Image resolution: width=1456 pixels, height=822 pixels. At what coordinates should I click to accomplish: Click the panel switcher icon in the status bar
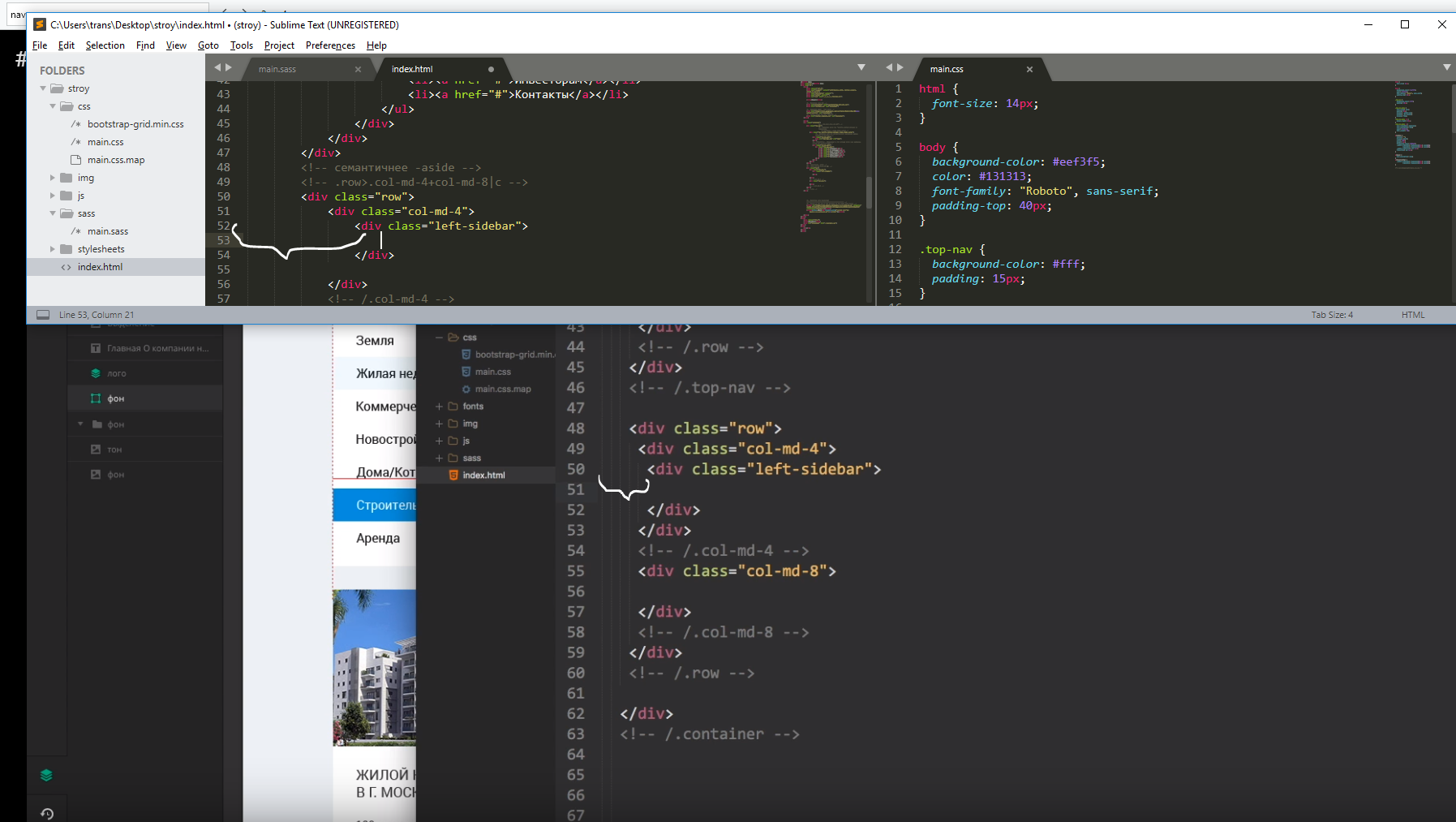43,315
